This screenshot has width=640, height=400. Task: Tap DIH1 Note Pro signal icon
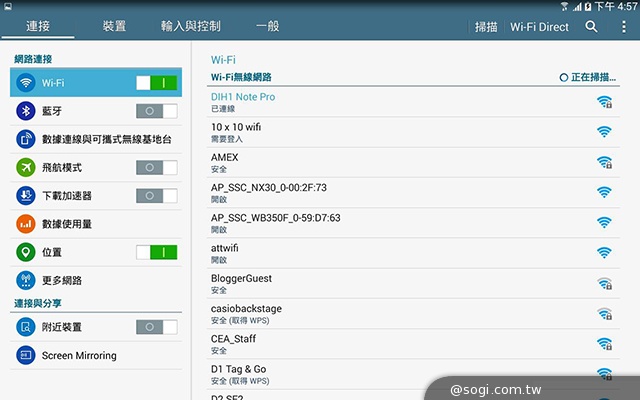(604, 102)
